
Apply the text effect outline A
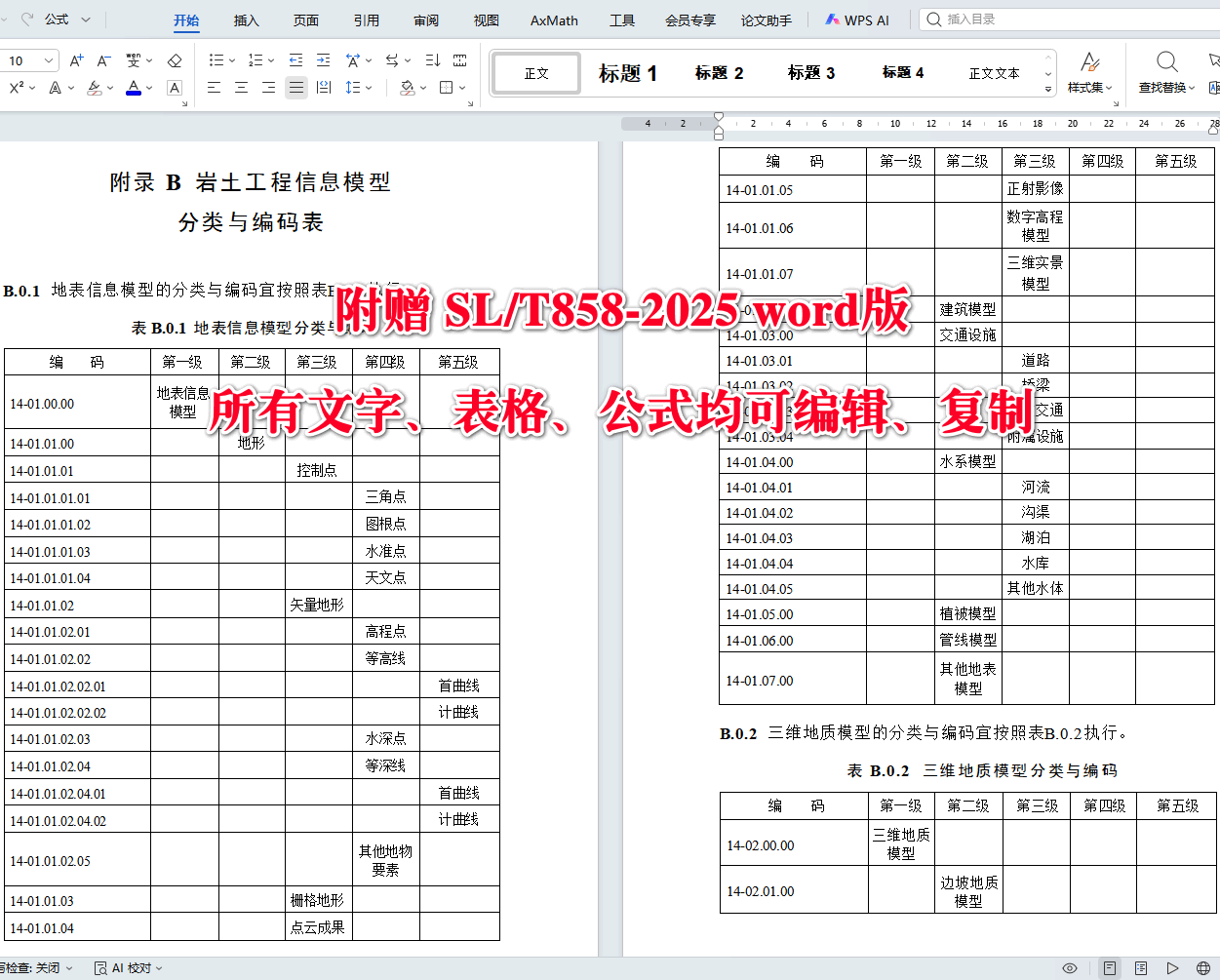[x=56, y=88]
